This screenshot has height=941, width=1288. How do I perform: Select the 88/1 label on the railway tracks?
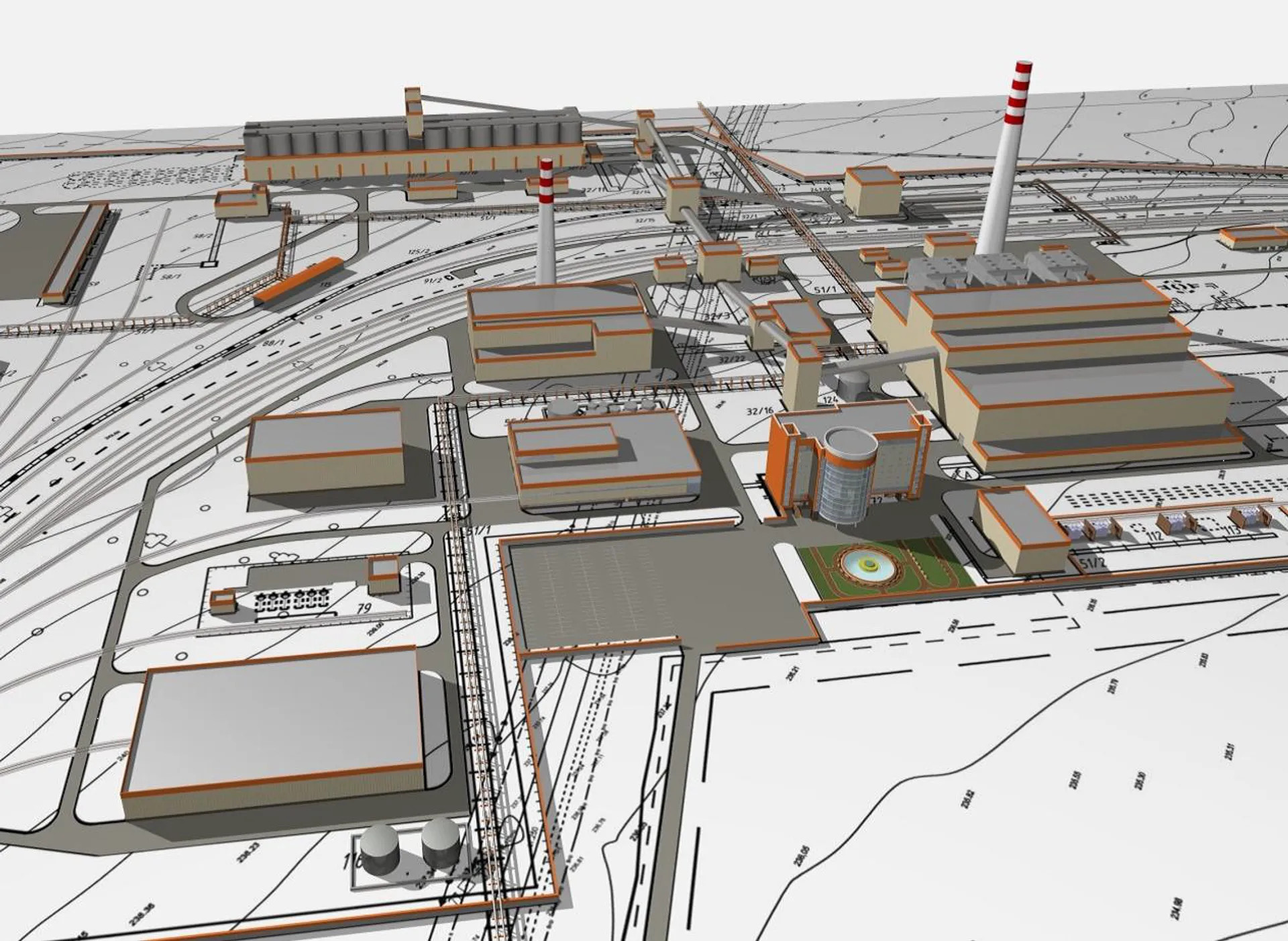274,342
